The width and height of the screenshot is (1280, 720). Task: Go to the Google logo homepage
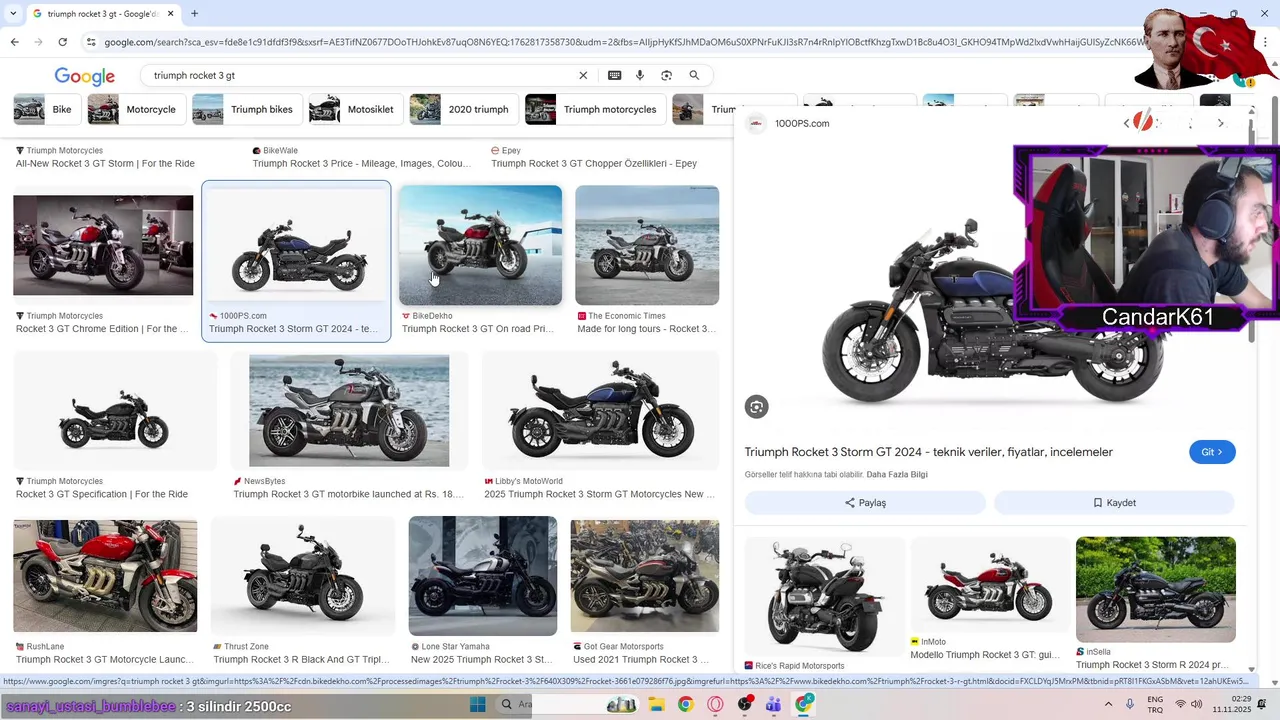point(84,76)
